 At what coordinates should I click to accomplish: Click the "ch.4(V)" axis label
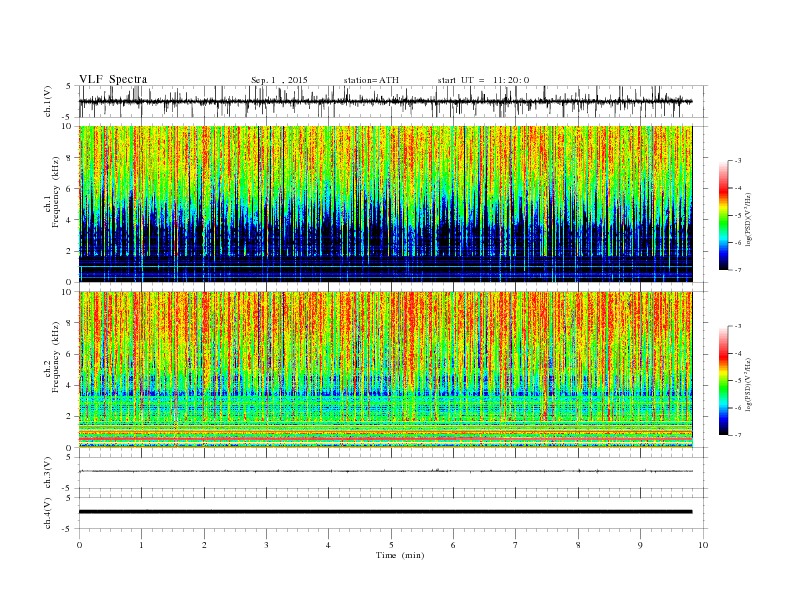48,513
